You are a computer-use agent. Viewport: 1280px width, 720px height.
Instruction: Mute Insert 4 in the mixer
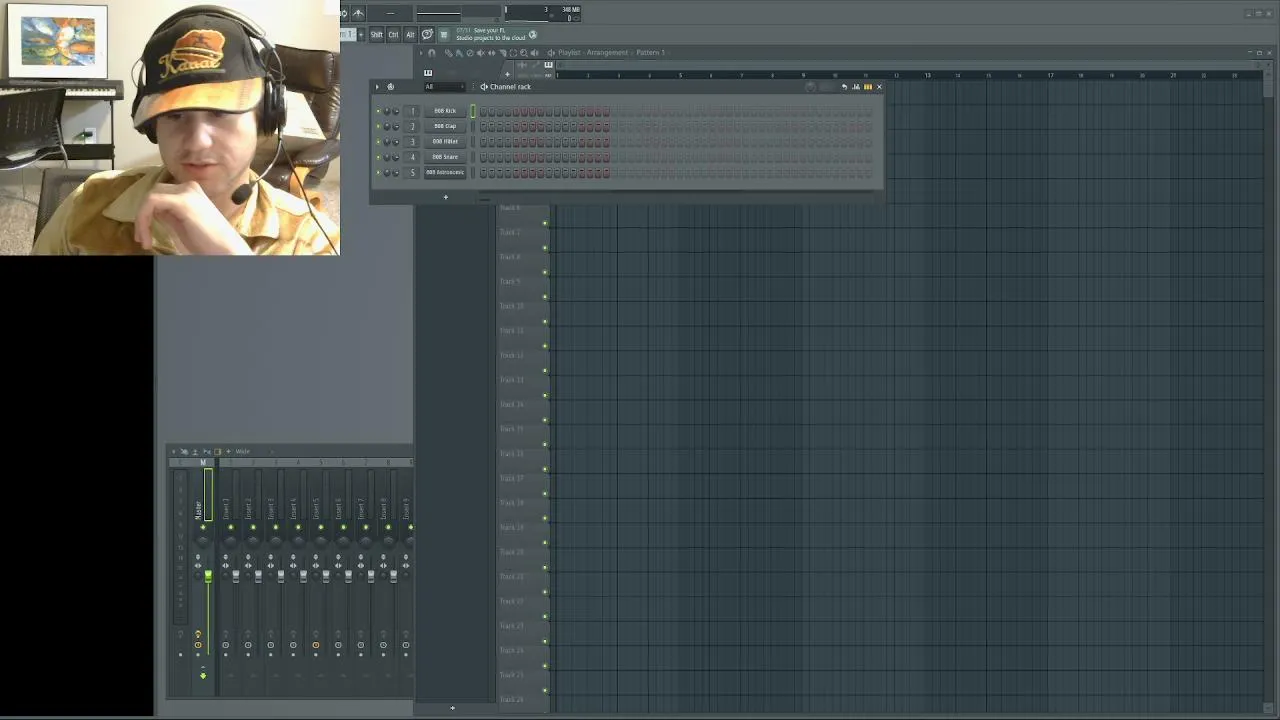[x=298, y=527]
